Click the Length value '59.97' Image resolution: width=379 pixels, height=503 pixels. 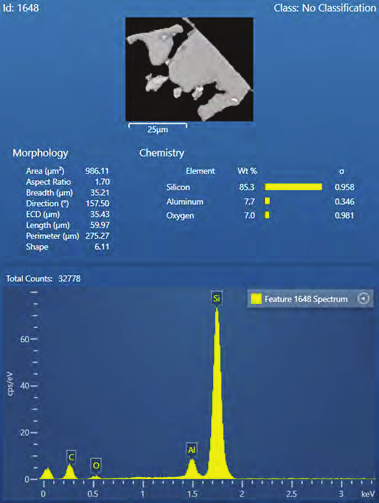pyautogui.click(x=100, y=225)
